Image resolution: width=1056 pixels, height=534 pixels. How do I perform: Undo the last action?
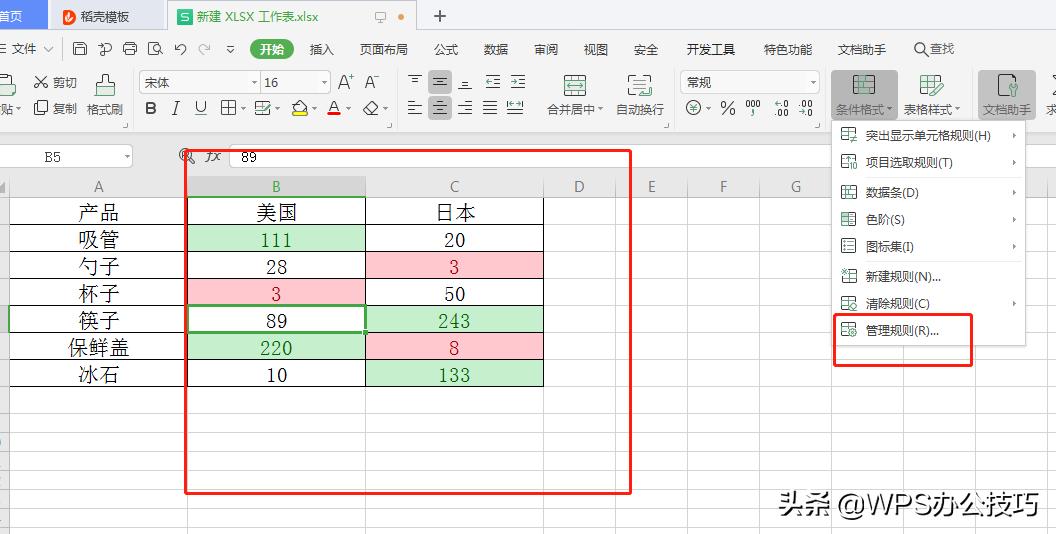click(180, 48)
